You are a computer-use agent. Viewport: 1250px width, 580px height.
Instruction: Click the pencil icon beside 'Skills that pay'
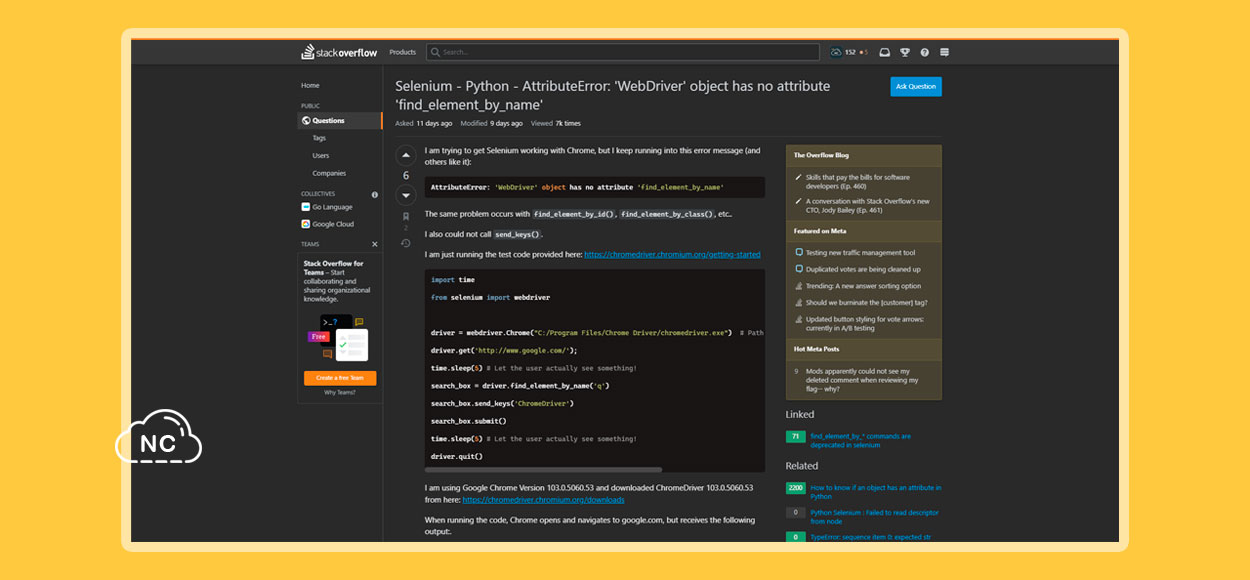798,177
